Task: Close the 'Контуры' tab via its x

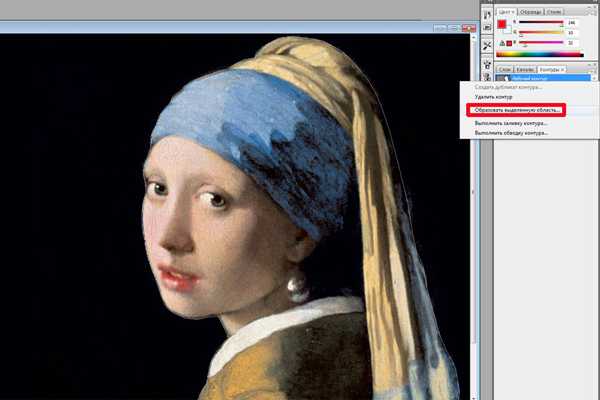Action: pos(562,70)
